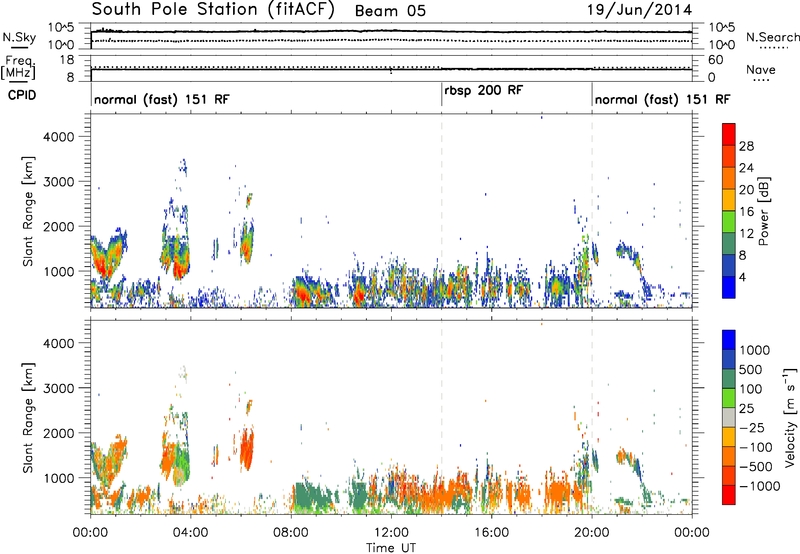The width and height of the screenshot is (800, 554).
Task: Click the 'Slant Range [km]' label of the power panel
Action: pos(28,211)
